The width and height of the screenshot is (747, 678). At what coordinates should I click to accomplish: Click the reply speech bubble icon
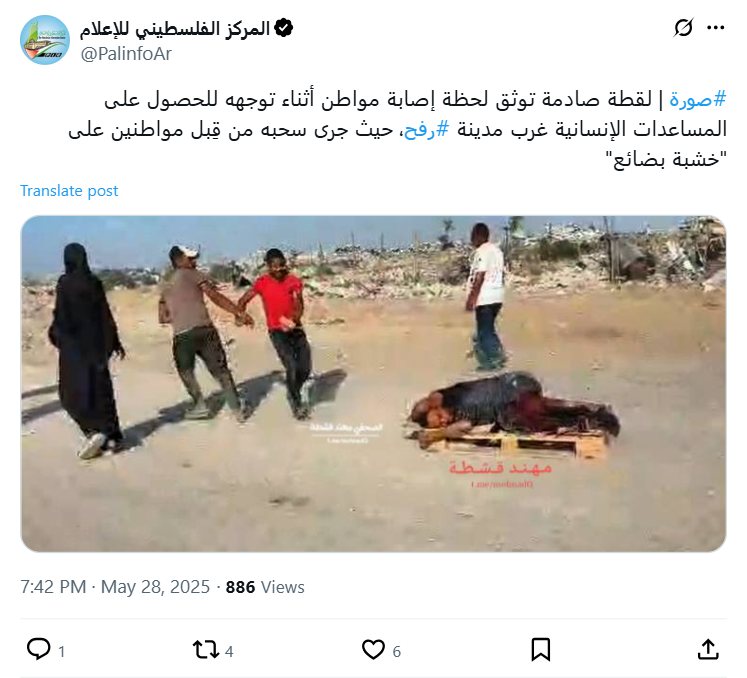click(39, 649)
